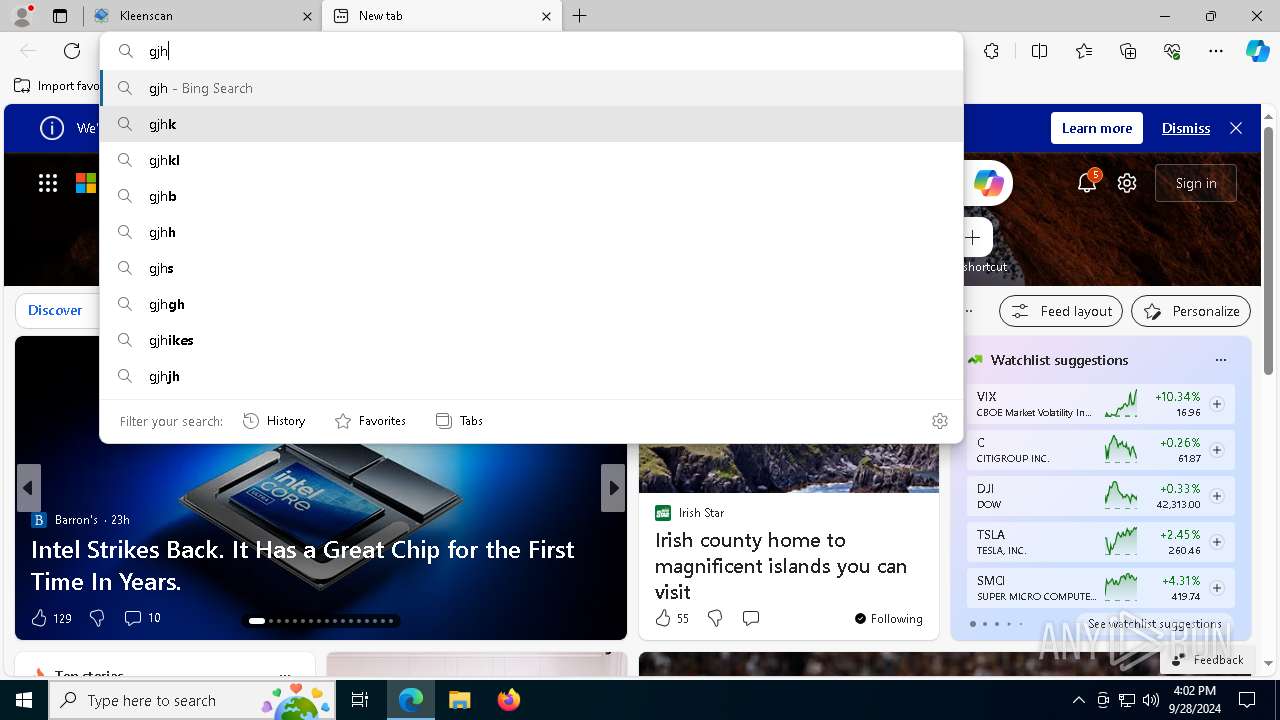Open the Feed layout dropdown
The image size is (1280, 720).
click(x=1061, y=311)
